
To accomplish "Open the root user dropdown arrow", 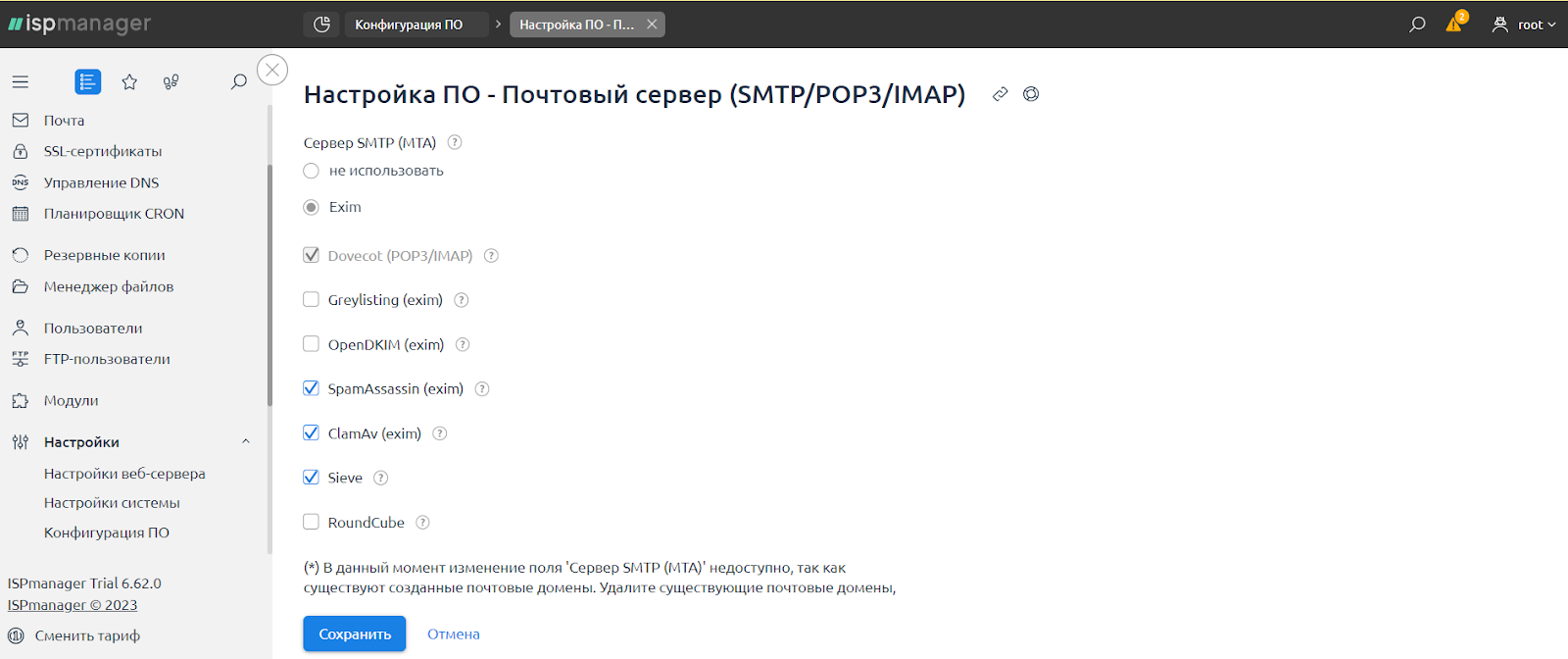I will point(1551,25).
